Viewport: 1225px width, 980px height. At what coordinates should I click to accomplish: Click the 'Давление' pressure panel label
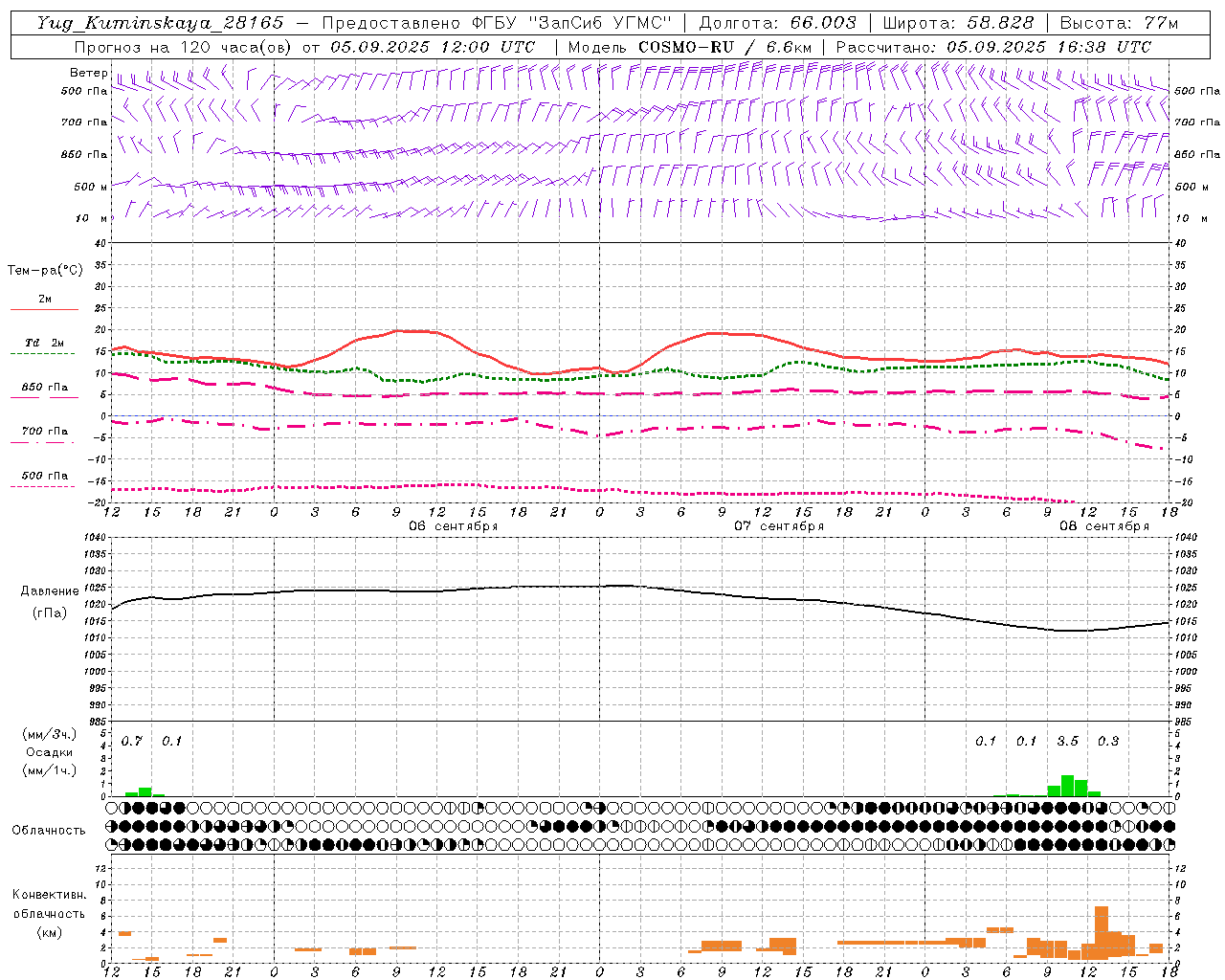(x=50, y=591)
